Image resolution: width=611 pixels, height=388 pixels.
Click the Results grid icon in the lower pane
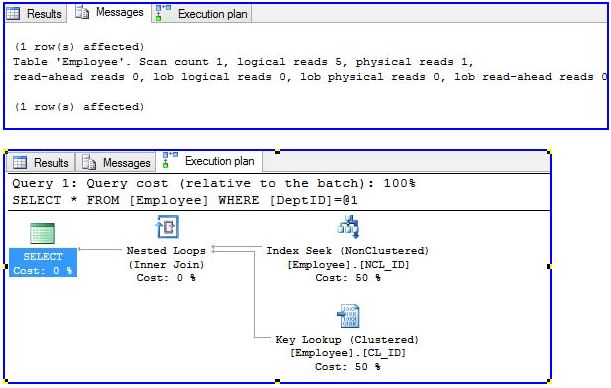click(20, 162)
